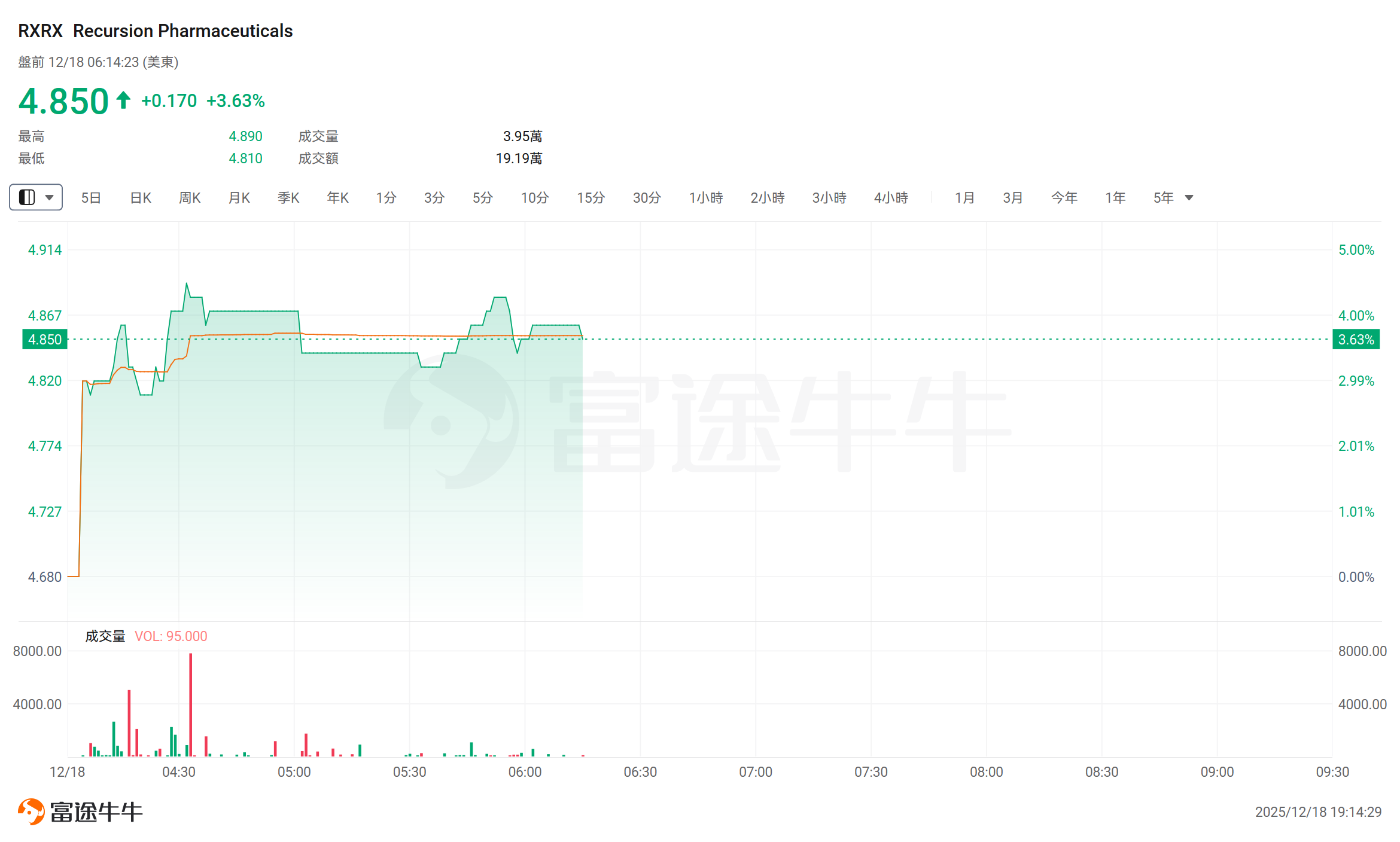This screenshot has width=1400, height=842.
Task: Click the chart type layout icon
Action: tap(27, 197)
